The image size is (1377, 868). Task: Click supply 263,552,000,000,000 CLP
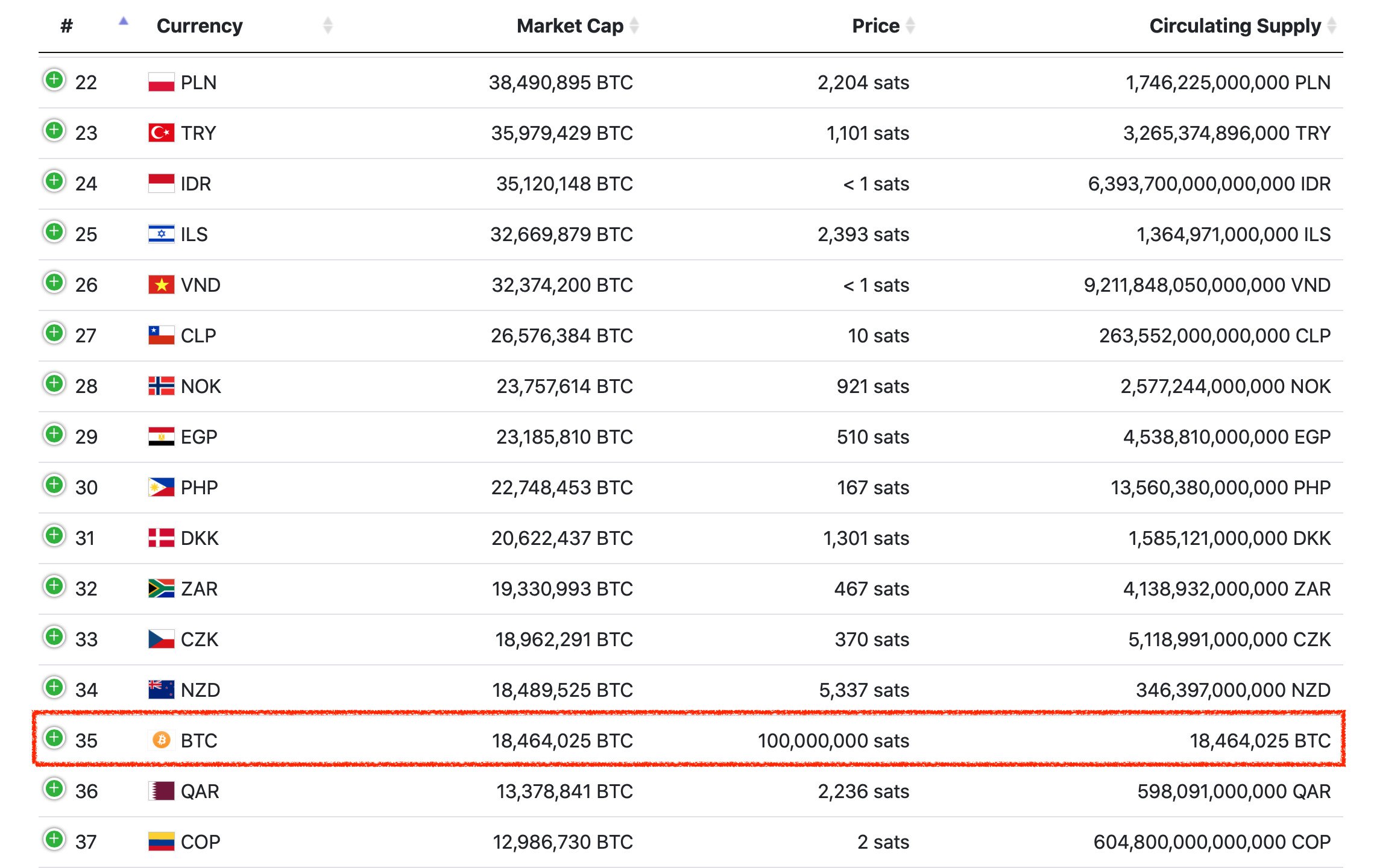point(1214,336)
